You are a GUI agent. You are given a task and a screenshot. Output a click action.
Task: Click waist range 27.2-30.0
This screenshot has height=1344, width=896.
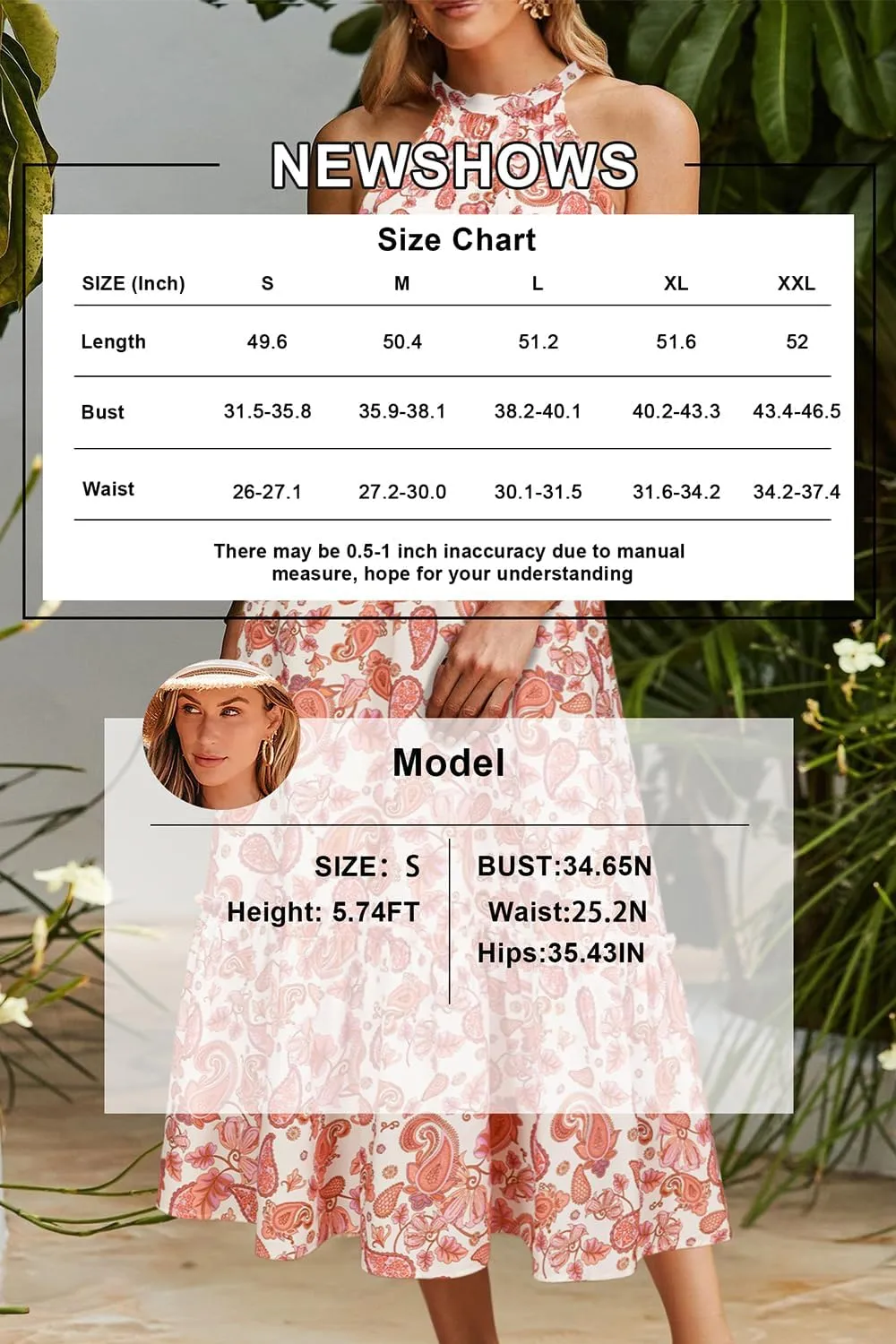tap(402, 492)
